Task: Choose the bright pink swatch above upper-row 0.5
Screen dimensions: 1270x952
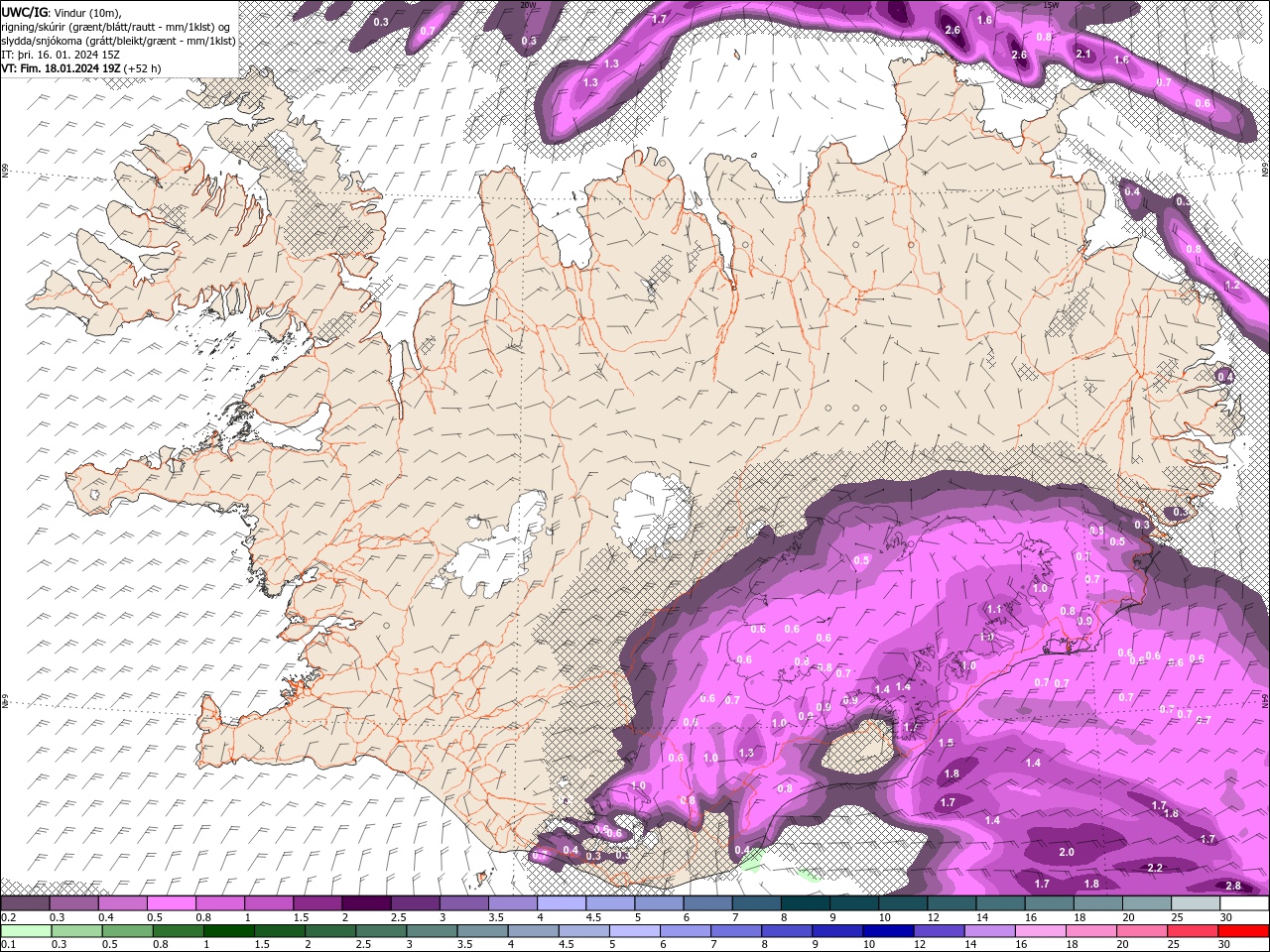Action: click(x=172, y=903)
